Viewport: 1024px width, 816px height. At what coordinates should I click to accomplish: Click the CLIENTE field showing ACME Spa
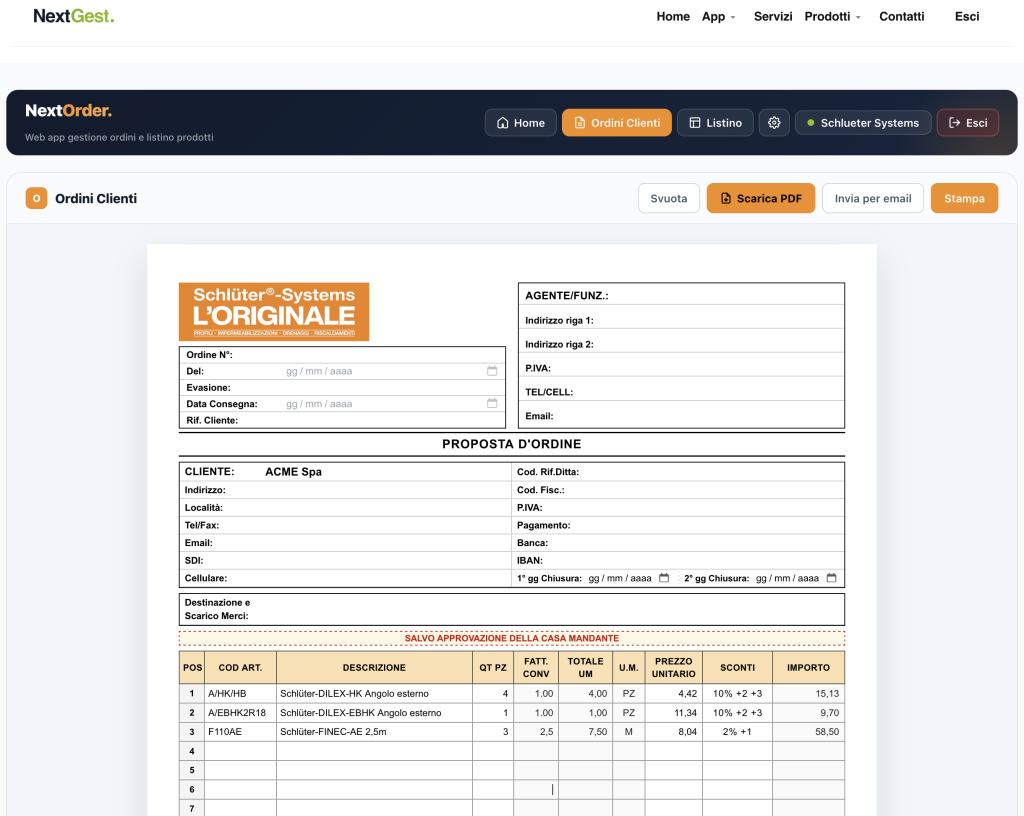click(385, 471)
